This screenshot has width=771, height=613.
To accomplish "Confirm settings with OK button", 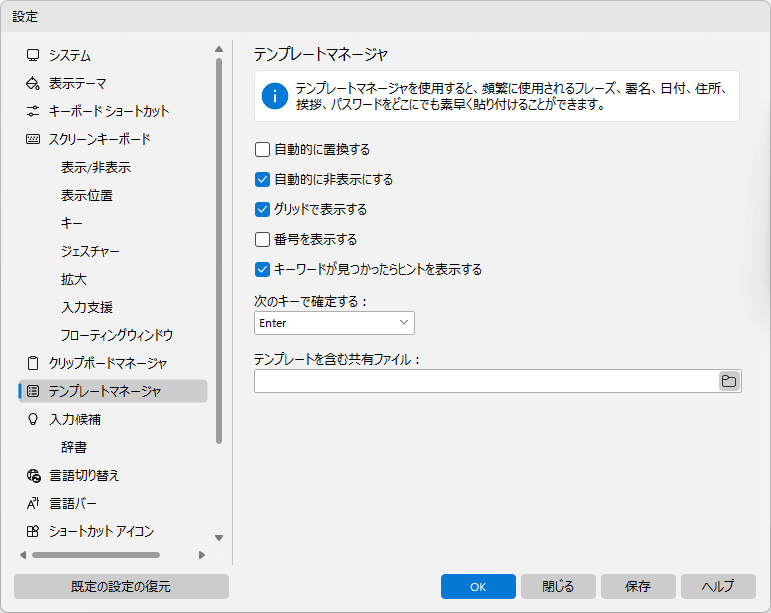I will (478, 586).
